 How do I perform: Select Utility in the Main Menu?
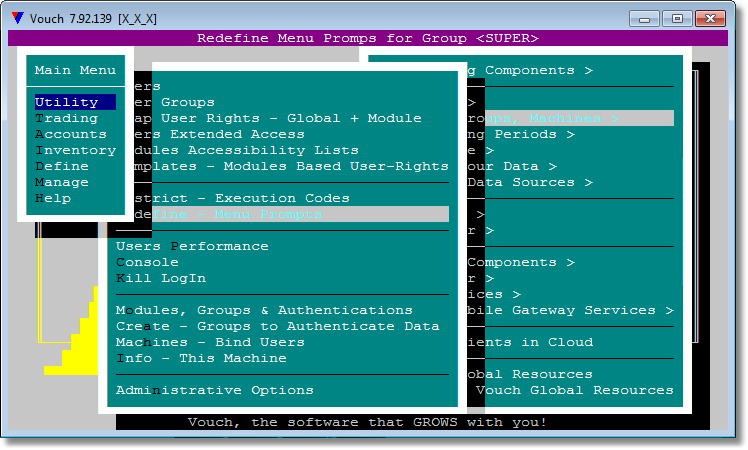[x=75, y=102]
